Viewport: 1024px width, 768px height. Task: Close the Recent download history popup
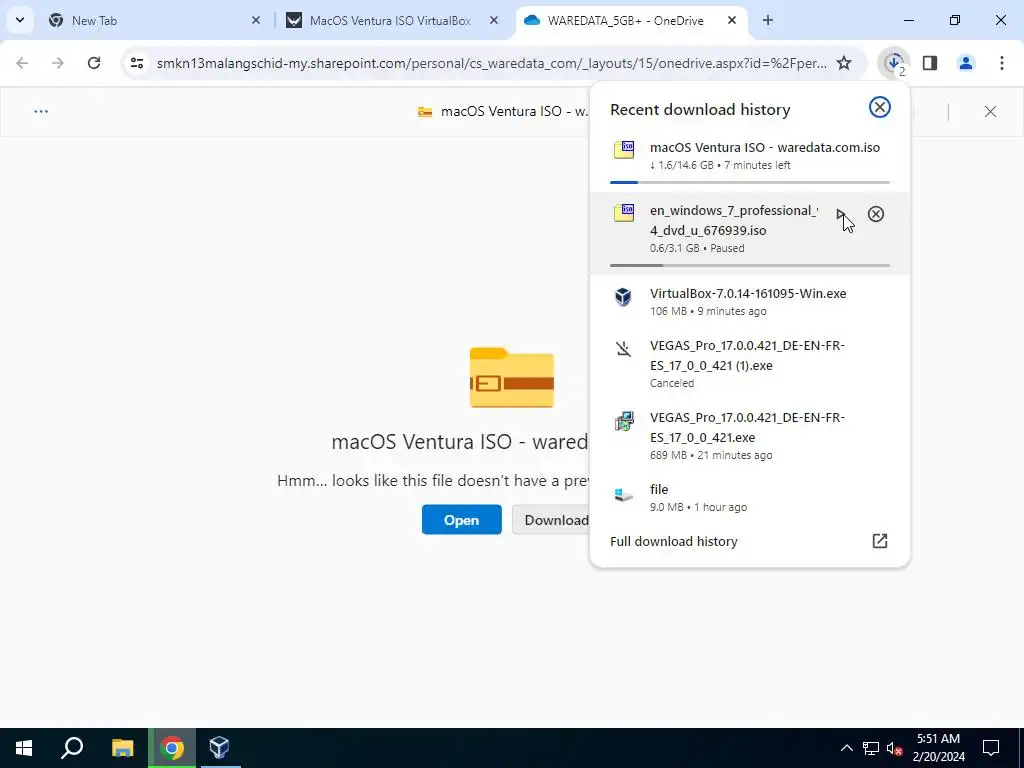click(x=880, y=107)
